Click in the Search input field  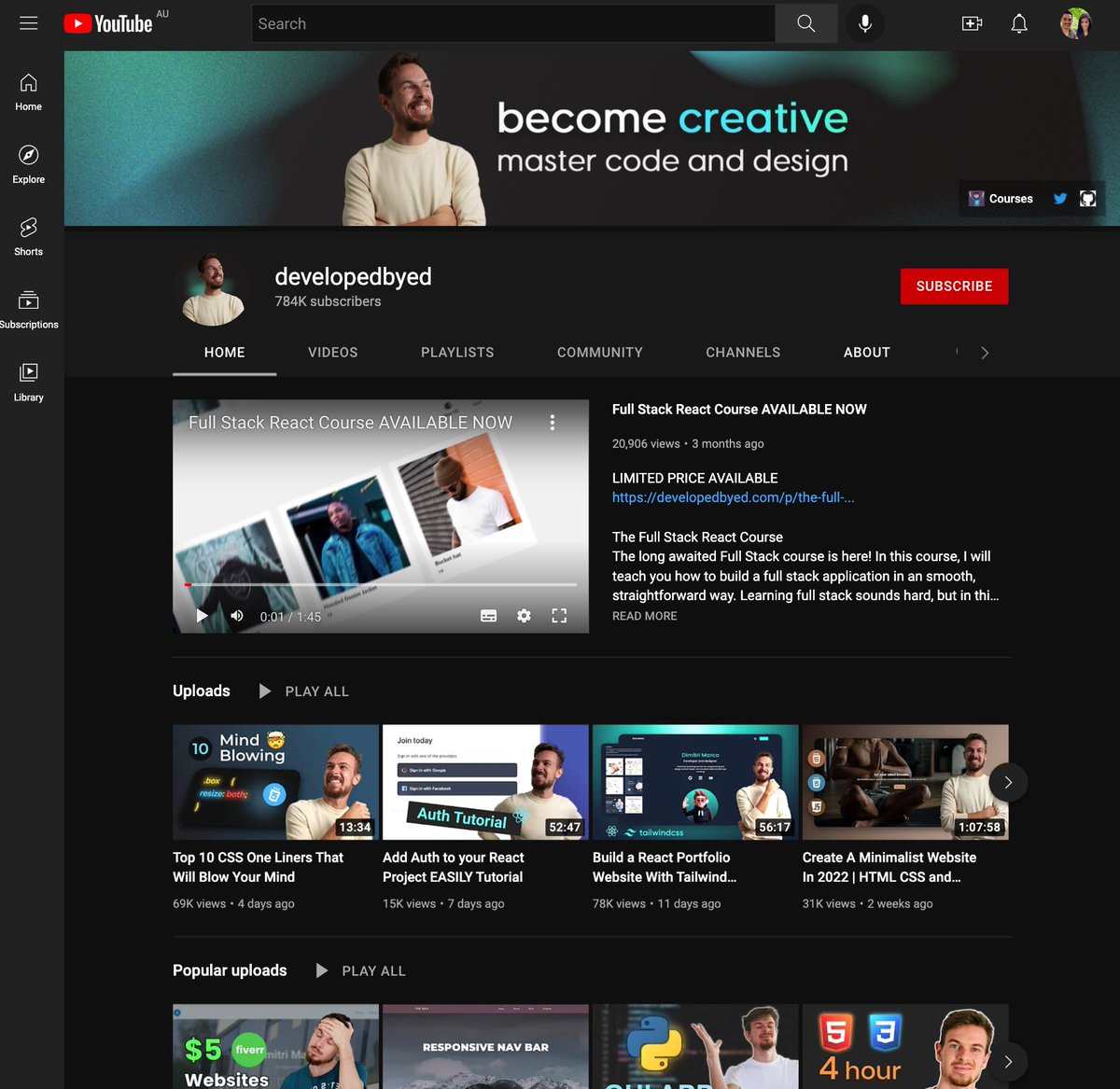click(x=513, y=23)
